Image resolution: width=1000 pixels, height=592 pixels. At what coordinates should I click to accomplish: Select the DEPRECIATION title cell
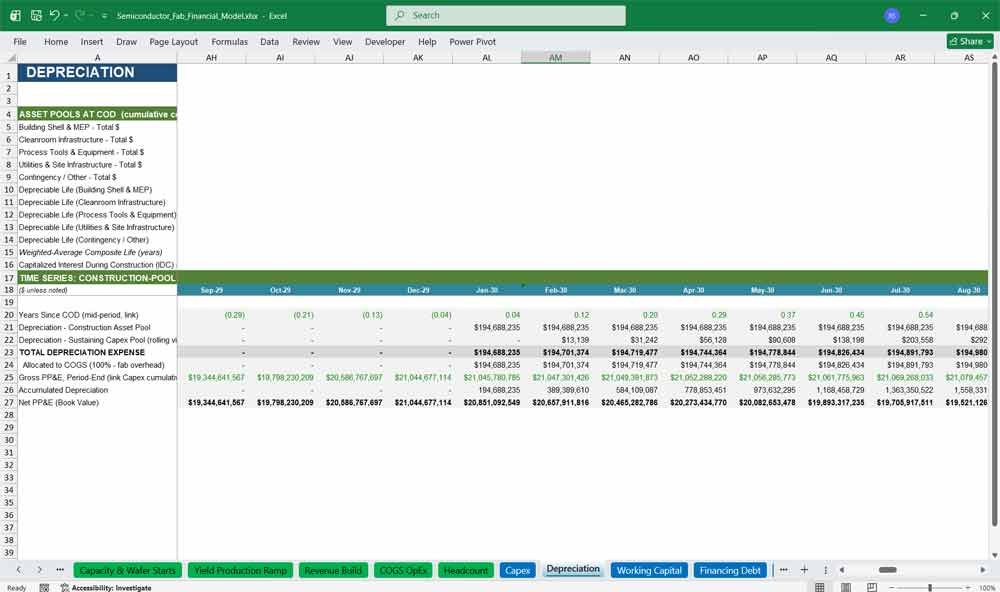point(98,72)
